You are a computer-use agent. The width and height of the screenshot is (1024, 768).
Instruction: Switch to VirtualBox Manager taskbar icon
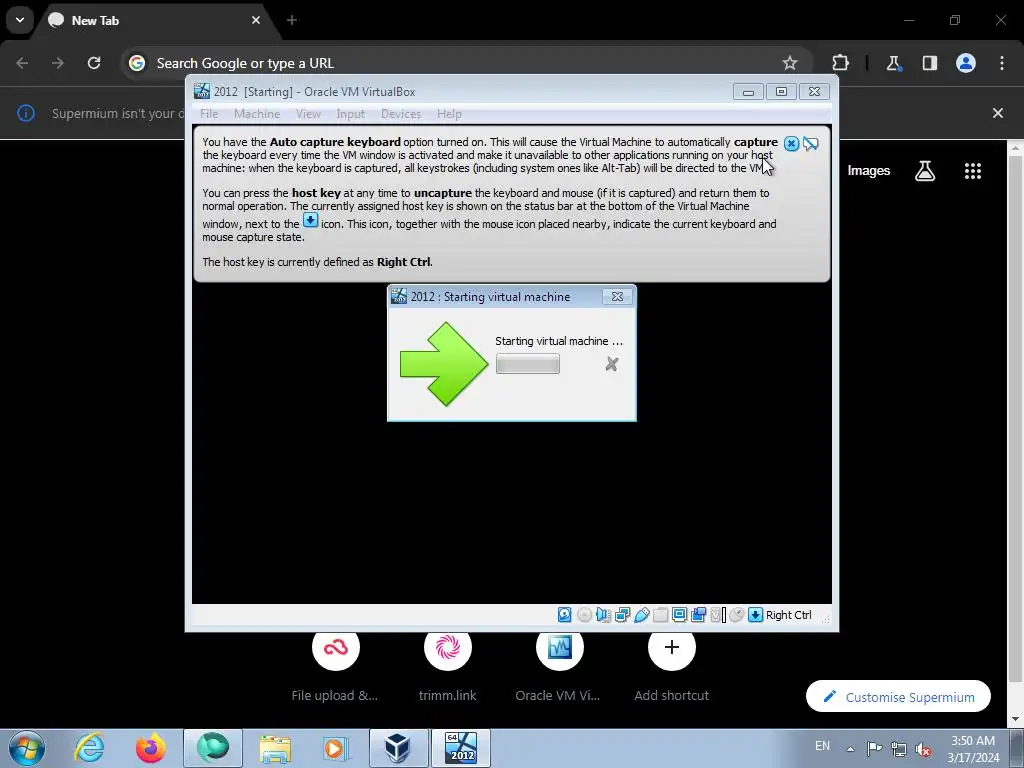click(398, 748)
